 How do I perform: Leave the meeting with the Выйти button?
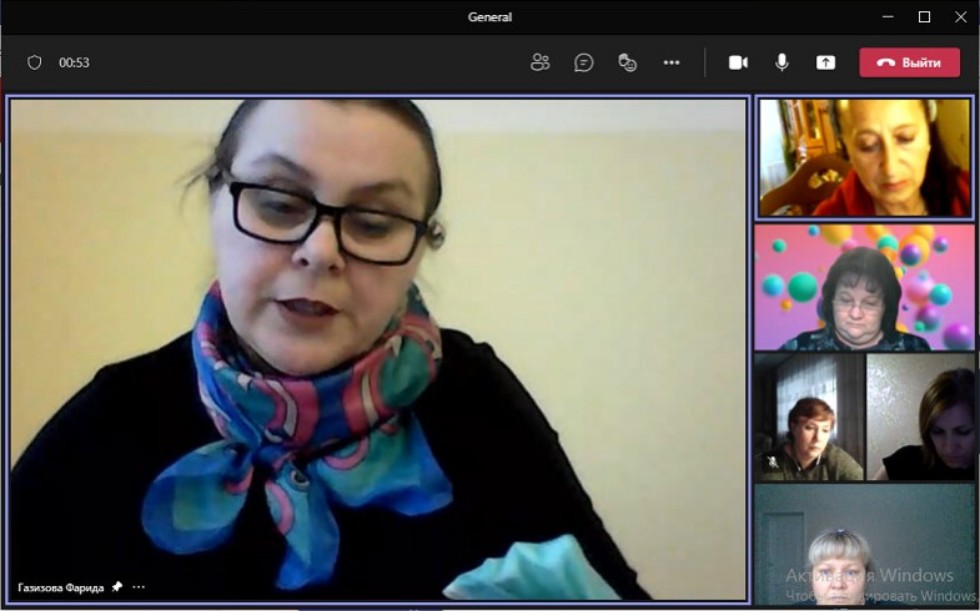(909, 62)
